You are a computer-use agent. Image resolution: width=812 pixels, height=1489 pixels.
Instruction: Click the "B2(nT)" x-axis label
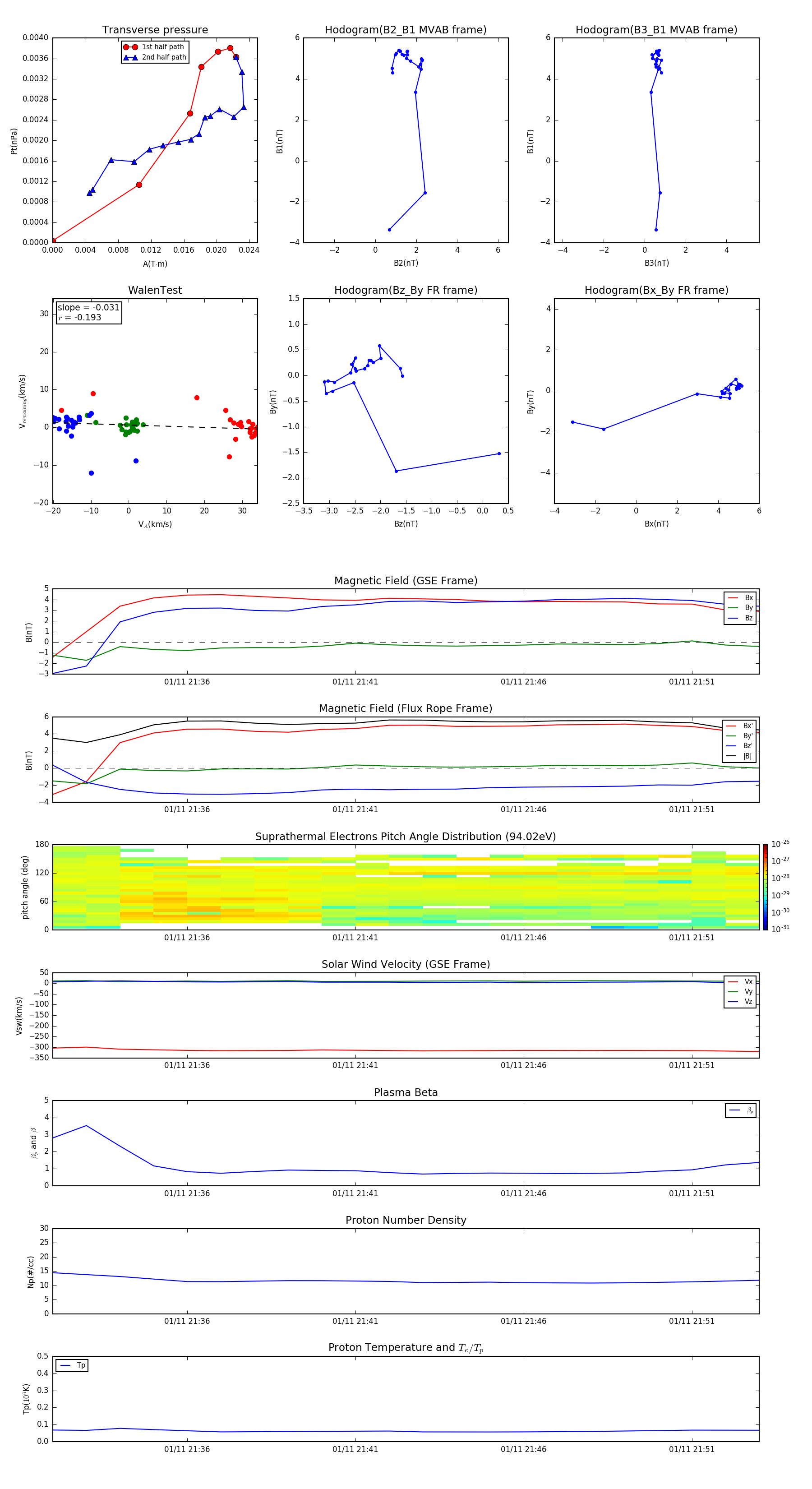click(x=406, y=263)
